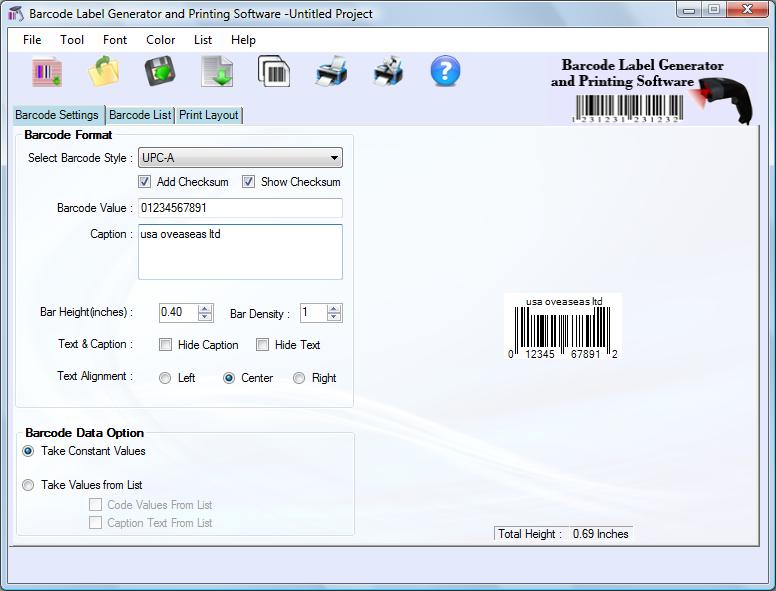
Task: Open the Tool menu
Action: coord(72,40)
